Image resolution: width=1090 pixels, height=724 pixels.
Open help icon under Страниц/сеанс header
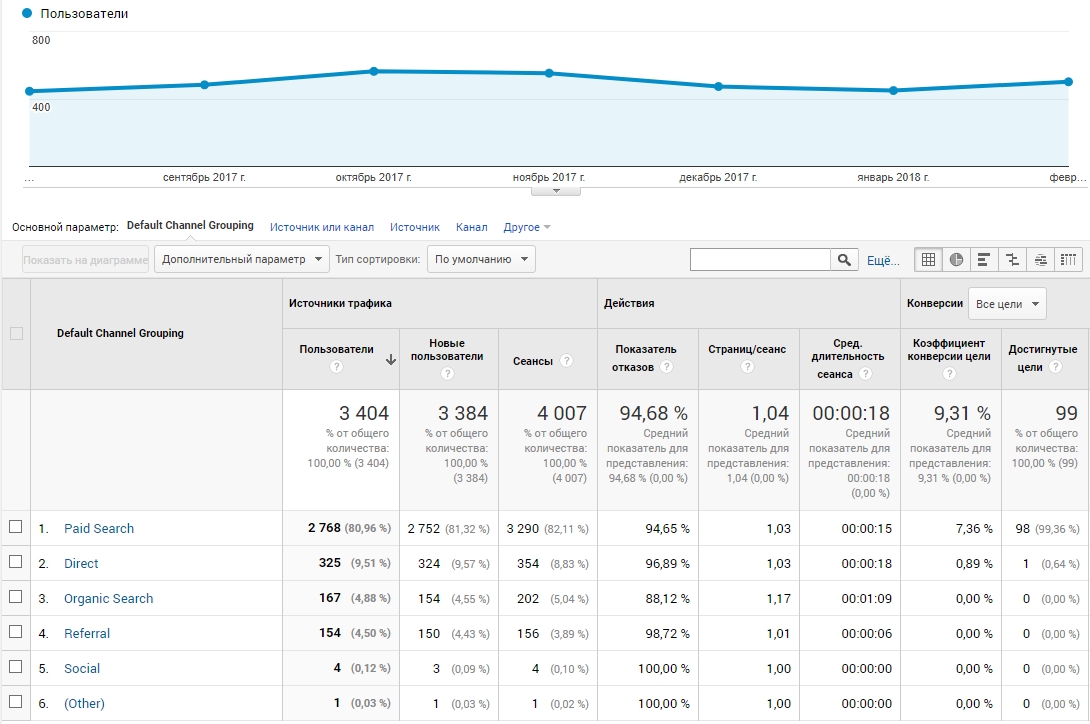[x=747, y=367]
